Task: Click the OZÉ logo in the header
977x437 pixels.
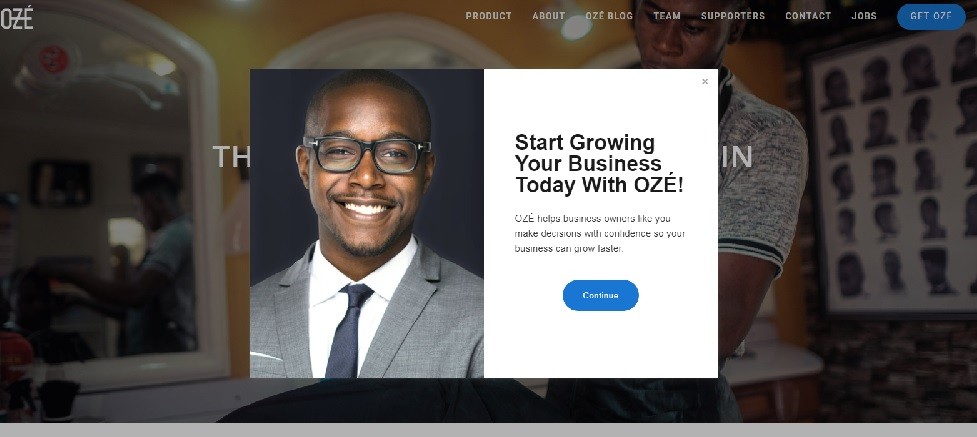Action: click(x=17, y=17)
